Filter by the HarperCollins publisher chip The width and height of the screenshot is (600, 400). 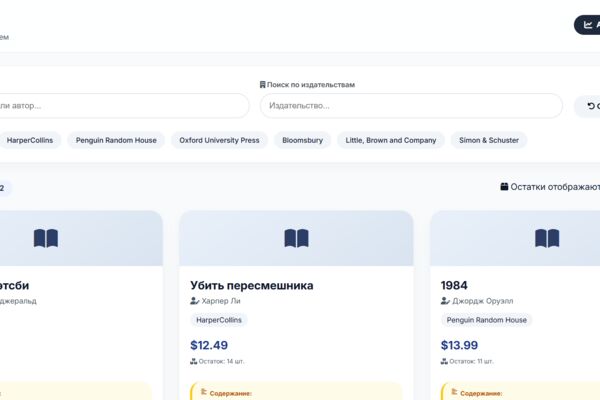pos(30,140)
